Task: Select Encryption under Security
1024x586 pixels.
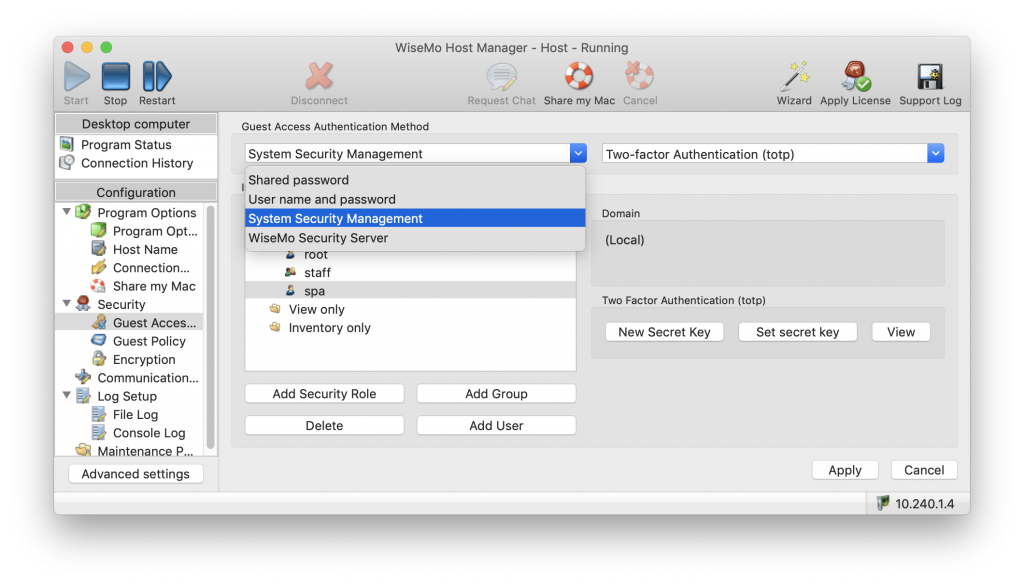Action: (x=144, y=360)
